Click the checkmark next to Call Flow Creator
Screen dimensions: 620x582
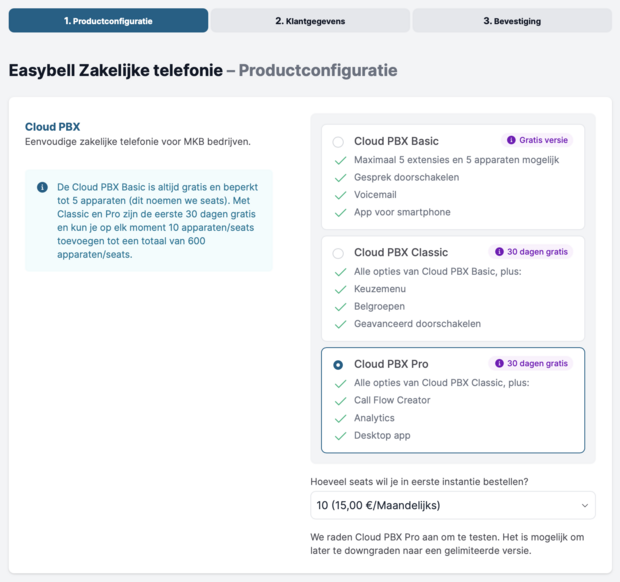pos(340,401)
